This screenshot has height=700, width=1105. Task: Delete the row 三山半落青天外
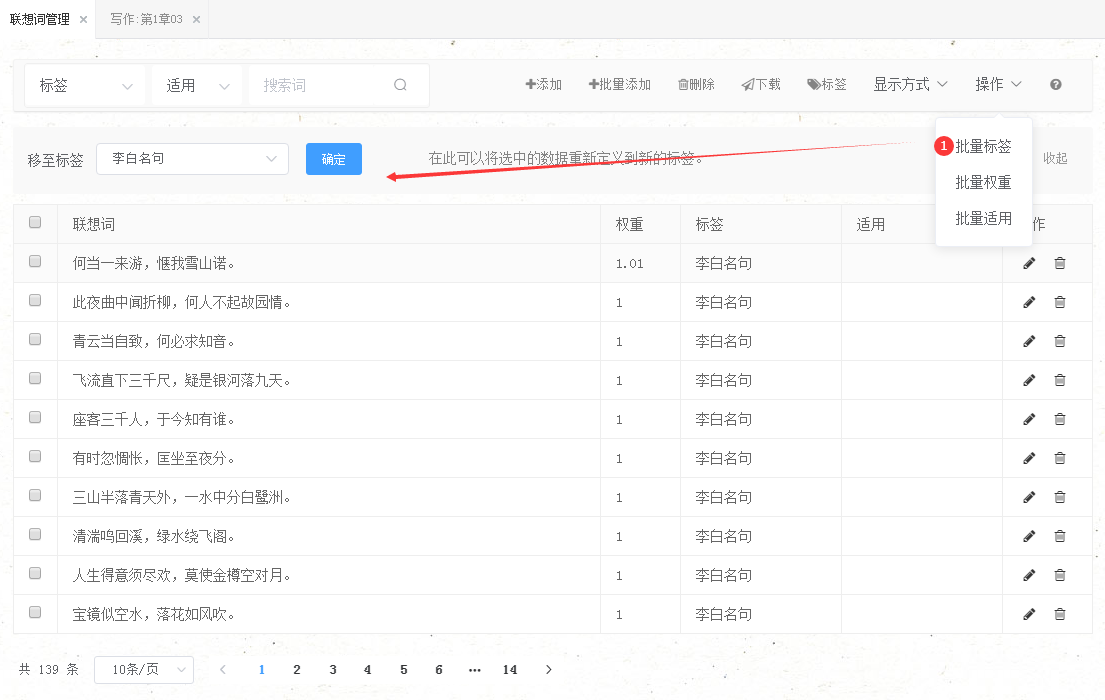[x=1059, y=498]
